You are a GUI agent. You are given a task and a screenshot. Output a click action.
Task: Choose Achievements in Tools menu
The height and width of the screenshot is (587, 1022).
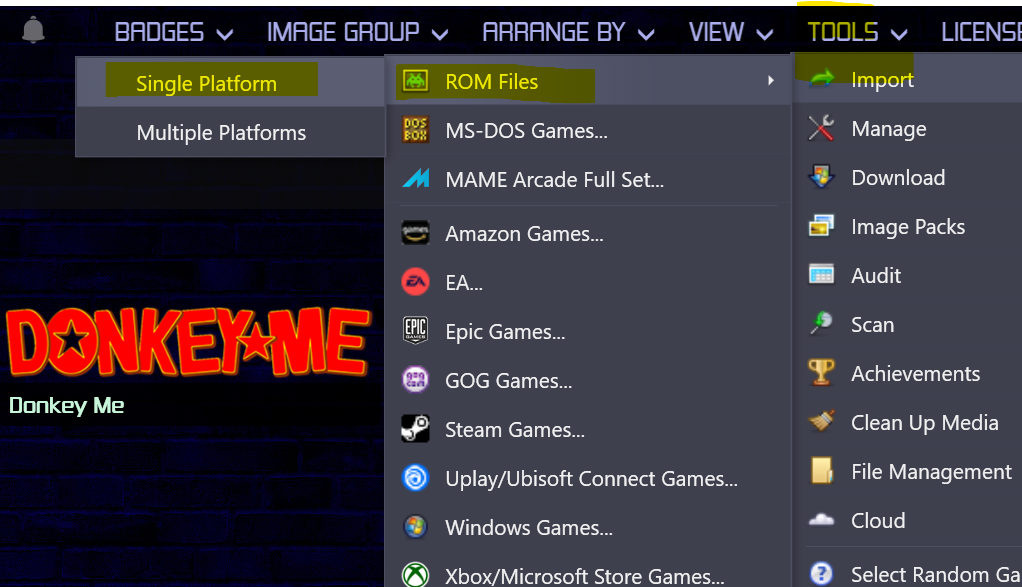click(908, 373)
